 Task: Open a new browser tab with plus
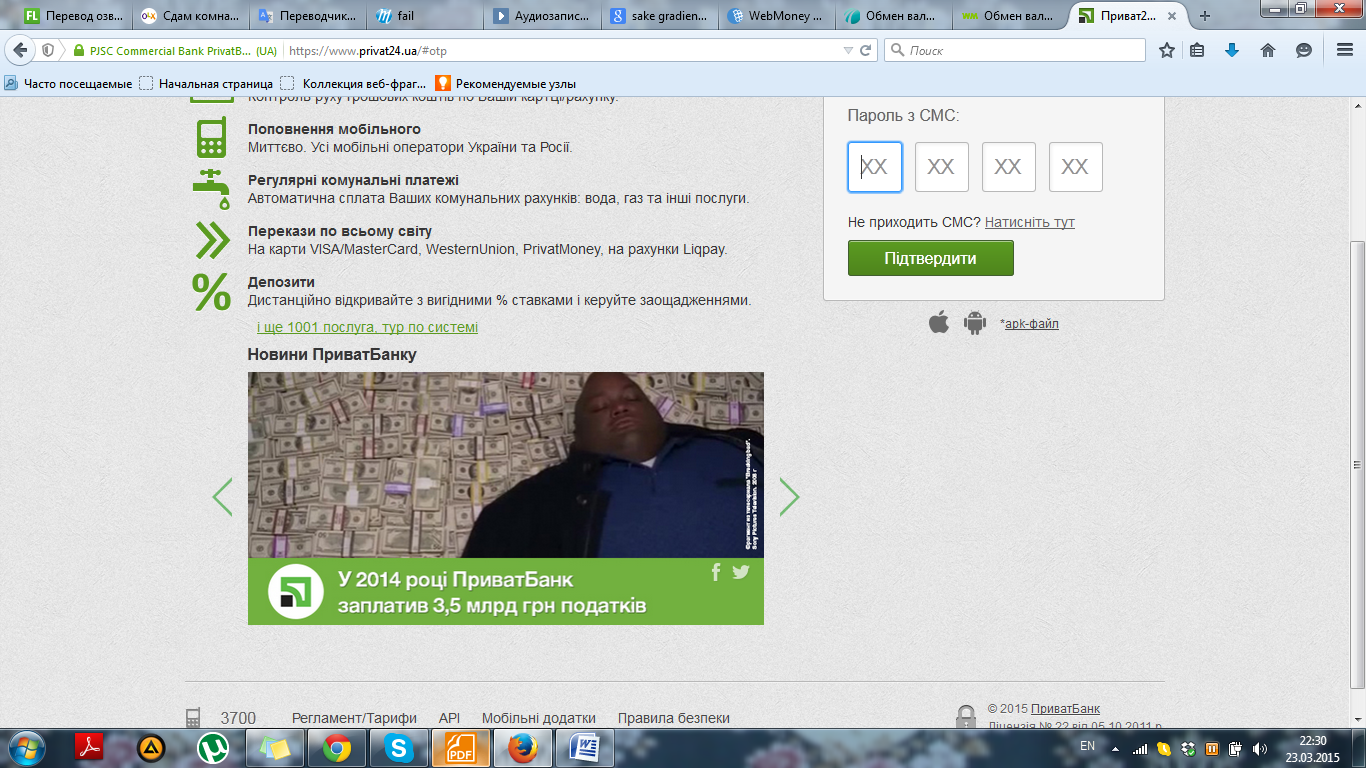point(1204,16)
